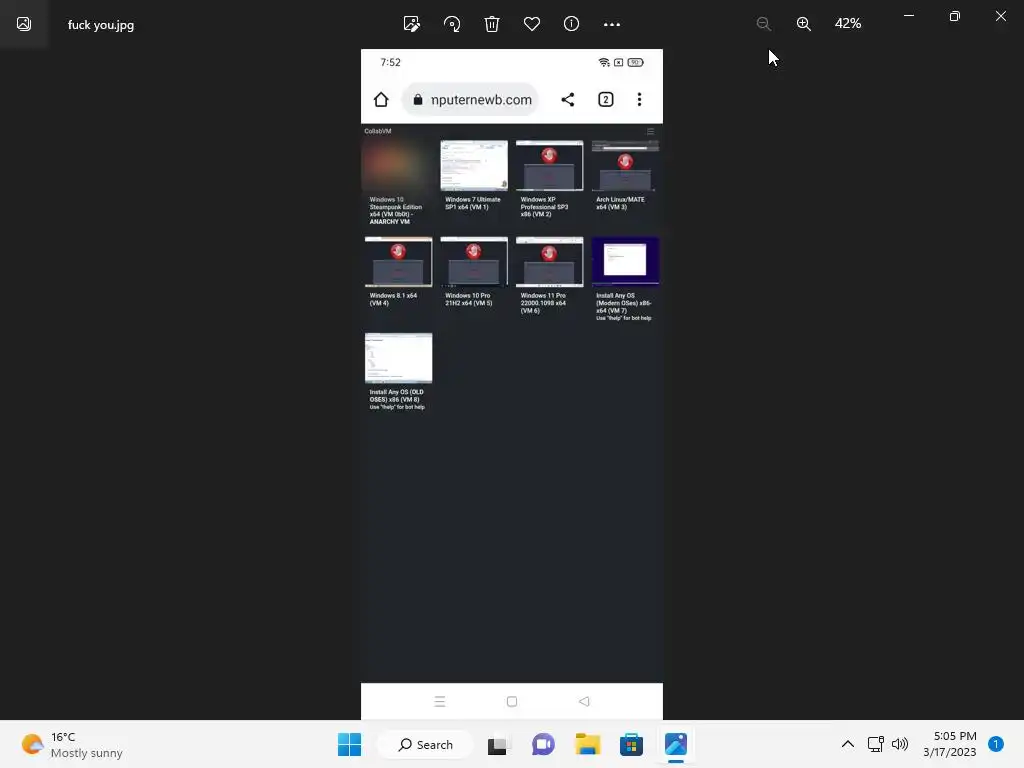Screen dimensions: 1024x768
Task: Click the network status tray icon
Action: pos(875,744)
